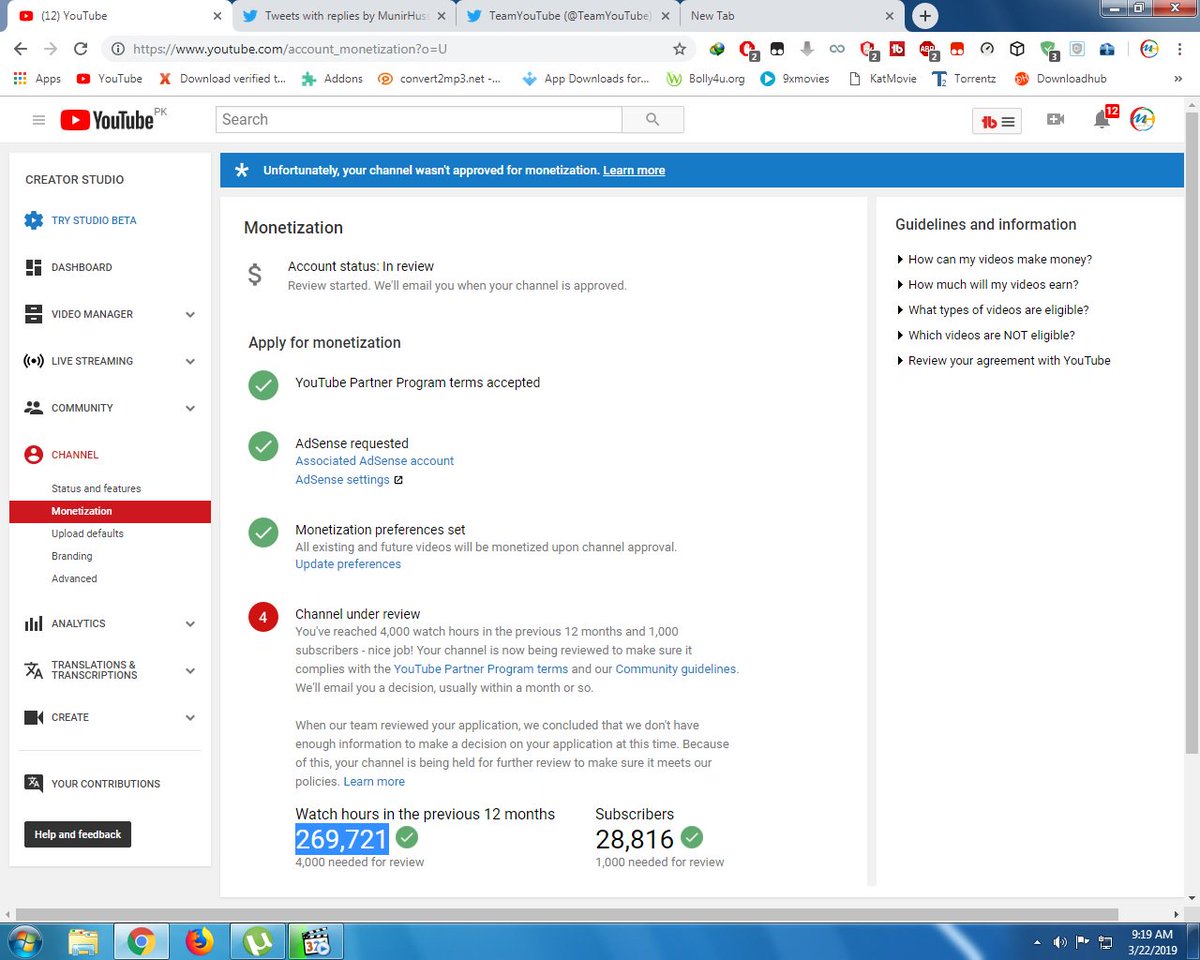Expand the Video Manager section
Viewport: 1200px width, 960px height.
190,315
